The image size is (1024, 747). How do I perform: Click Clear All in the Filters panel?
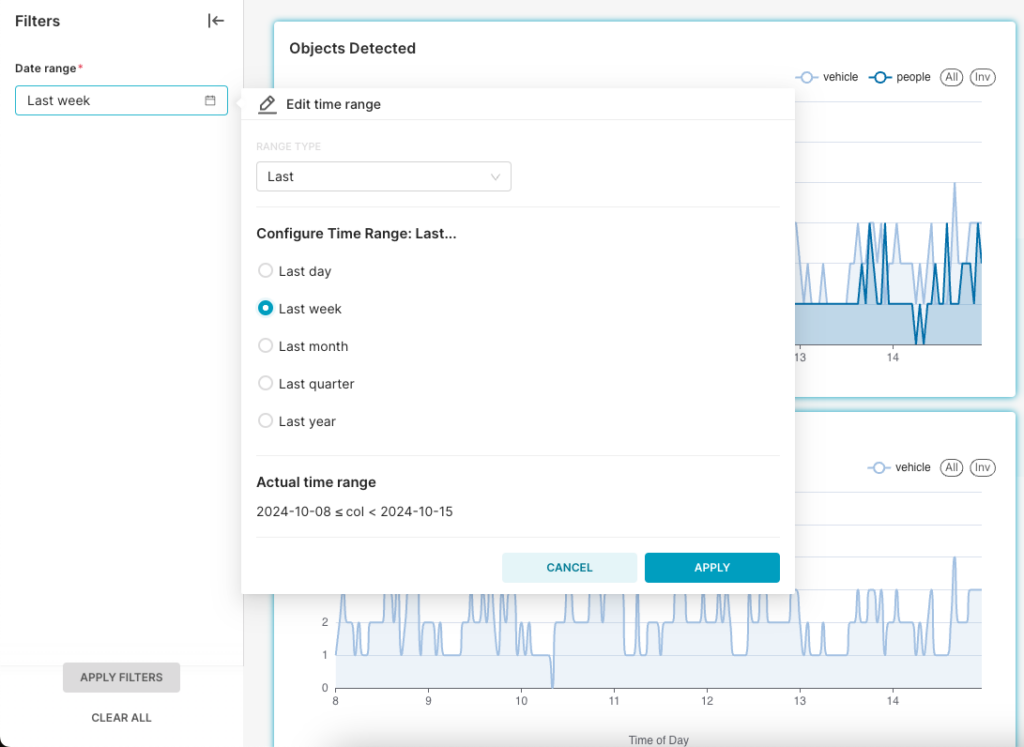(x=121, y=718)
